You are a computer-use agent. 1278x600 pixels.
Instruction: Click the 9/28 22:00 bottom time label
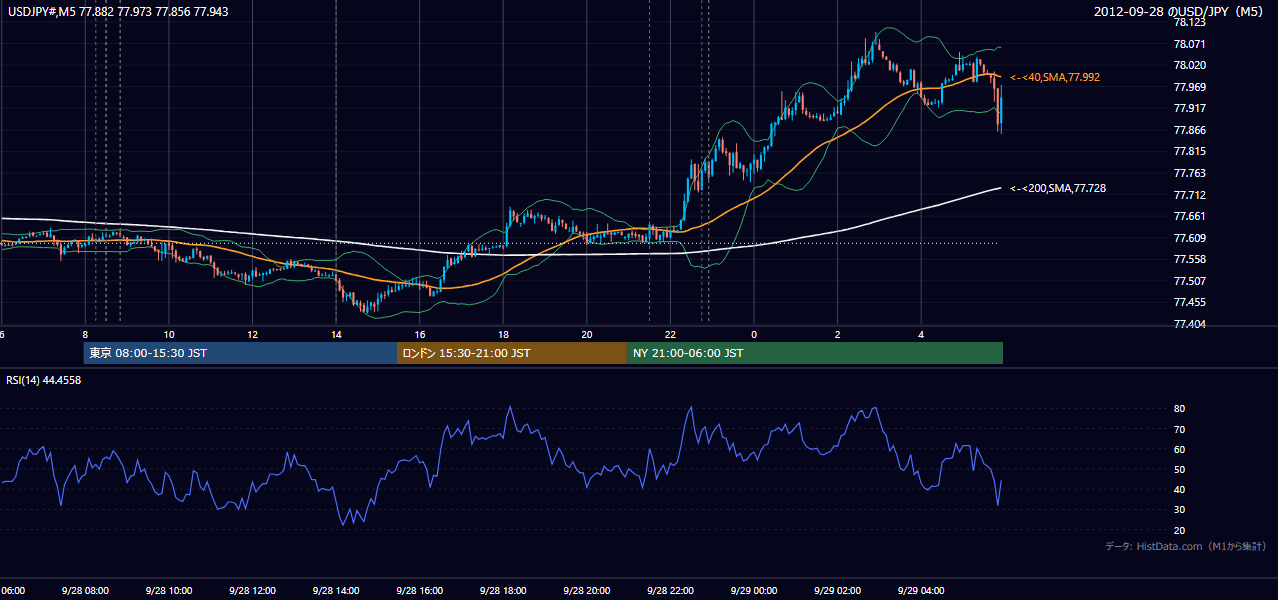[x=670, y=590]
